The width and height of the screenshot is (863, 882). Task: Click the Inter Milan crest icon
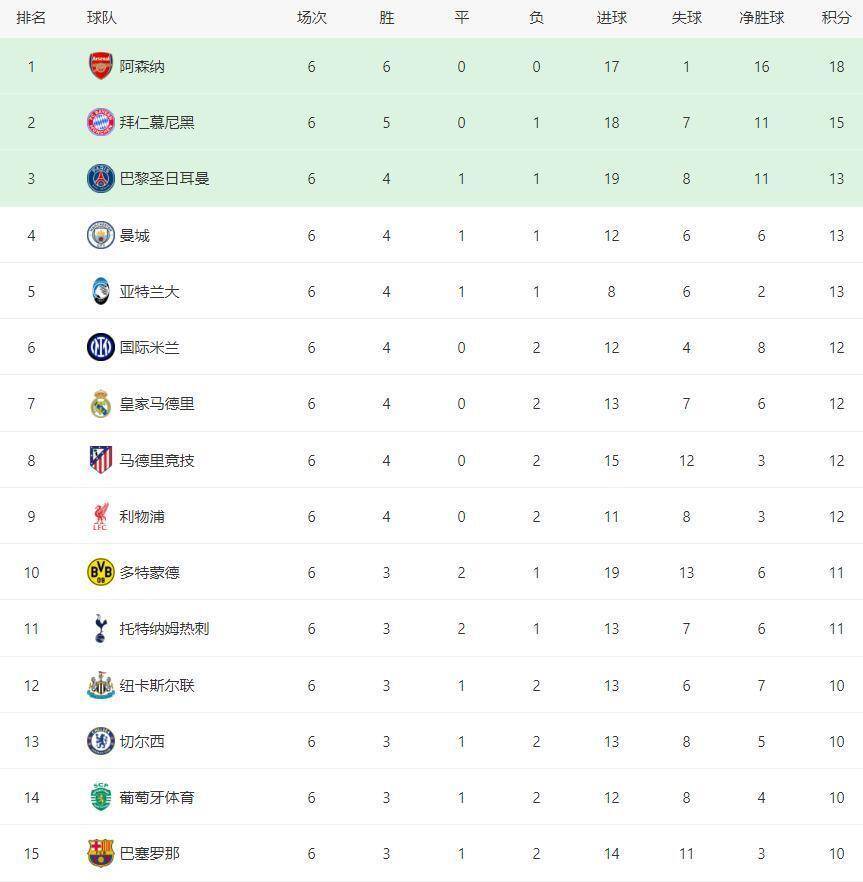100,347
